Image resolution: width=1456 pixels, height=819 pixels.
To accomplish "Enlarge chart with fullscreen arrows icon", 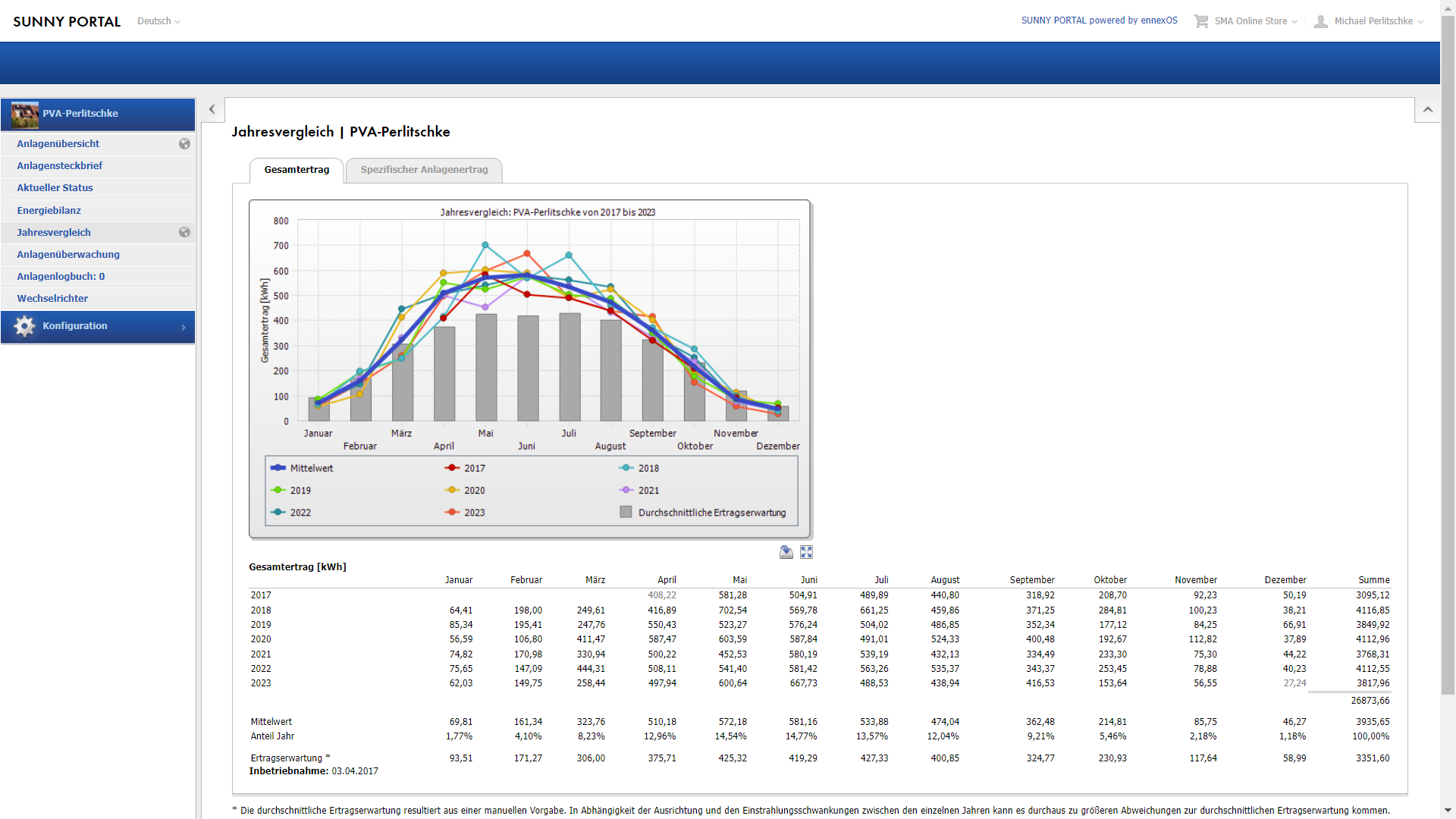I will 806,552.
